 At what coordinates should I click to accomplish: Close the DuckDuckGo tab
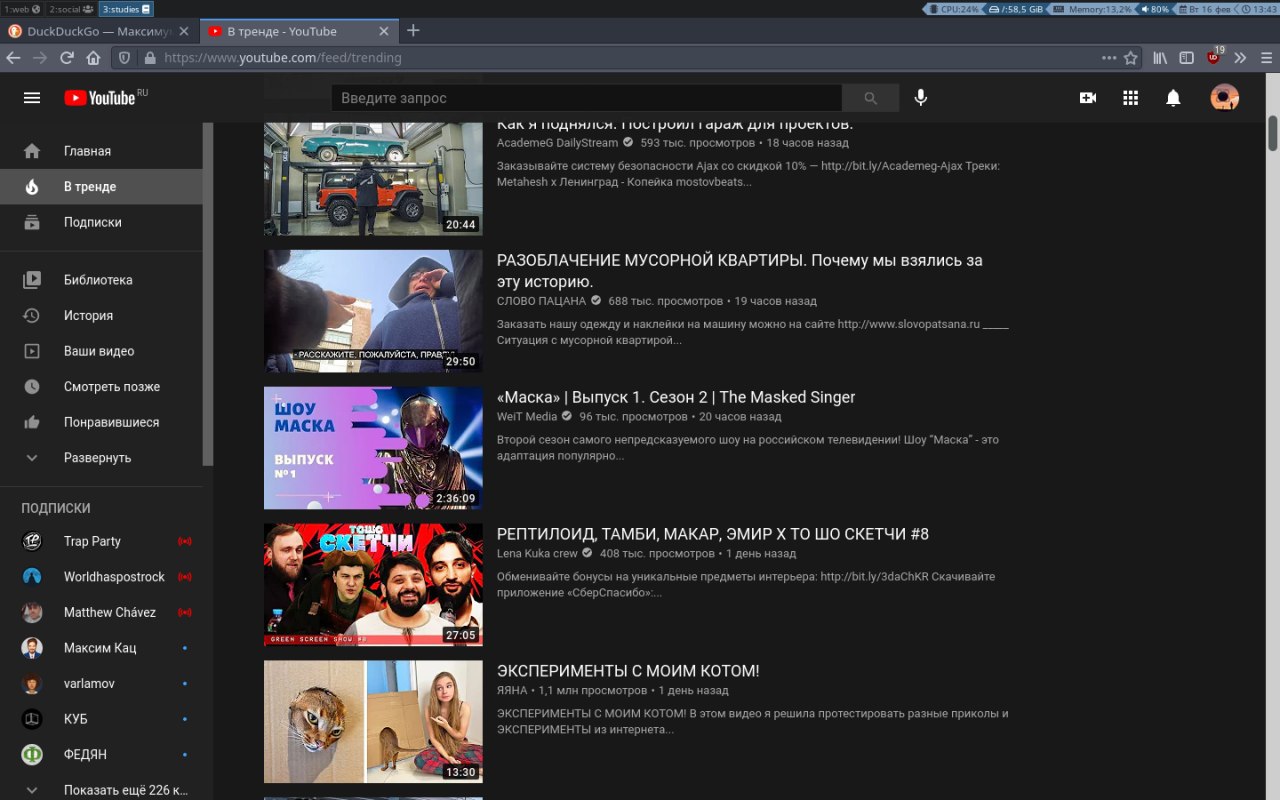pos(184,31)
